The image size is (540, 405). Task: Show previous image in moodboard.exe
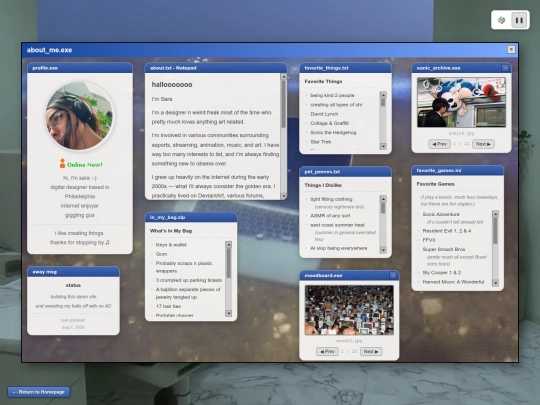pyautogui.click(x=327, y=352)
